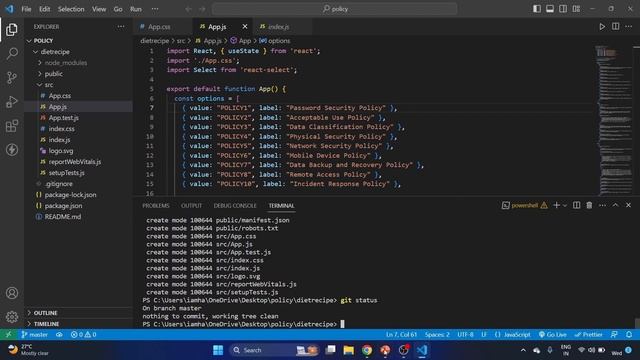Open editor More Actions ellipsis
The height and width of the screenshot is (360, 640).
pos(629,27)
